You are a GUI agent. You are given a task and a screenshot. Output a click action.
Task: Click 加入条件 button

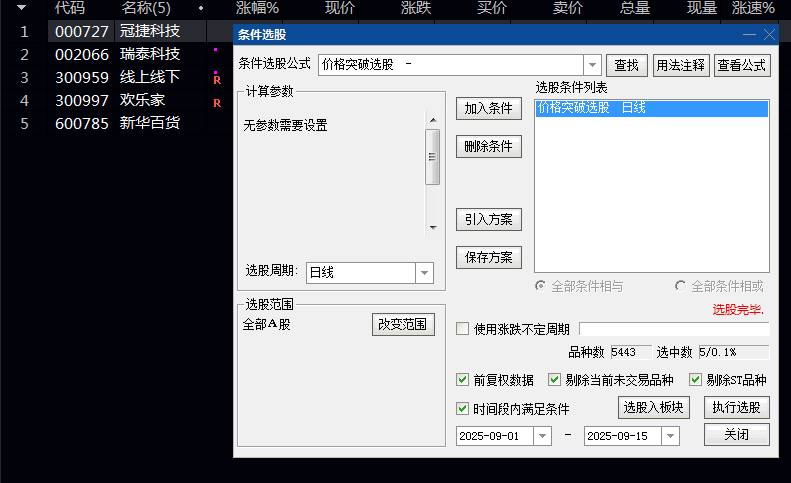click(x=488, y=109)
